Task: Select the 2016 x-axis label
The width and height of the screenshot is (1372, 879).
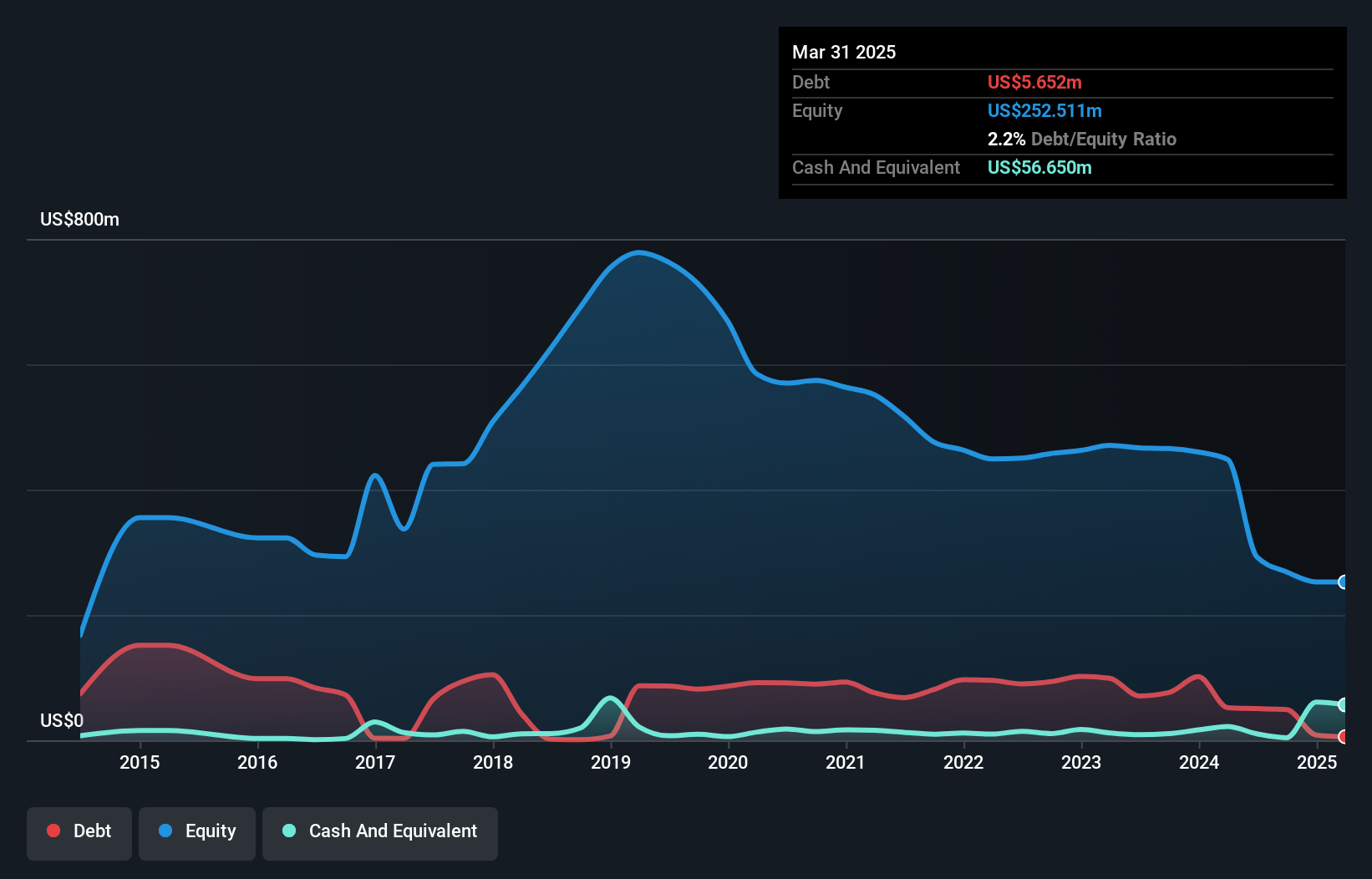Action: coord(257,762)
